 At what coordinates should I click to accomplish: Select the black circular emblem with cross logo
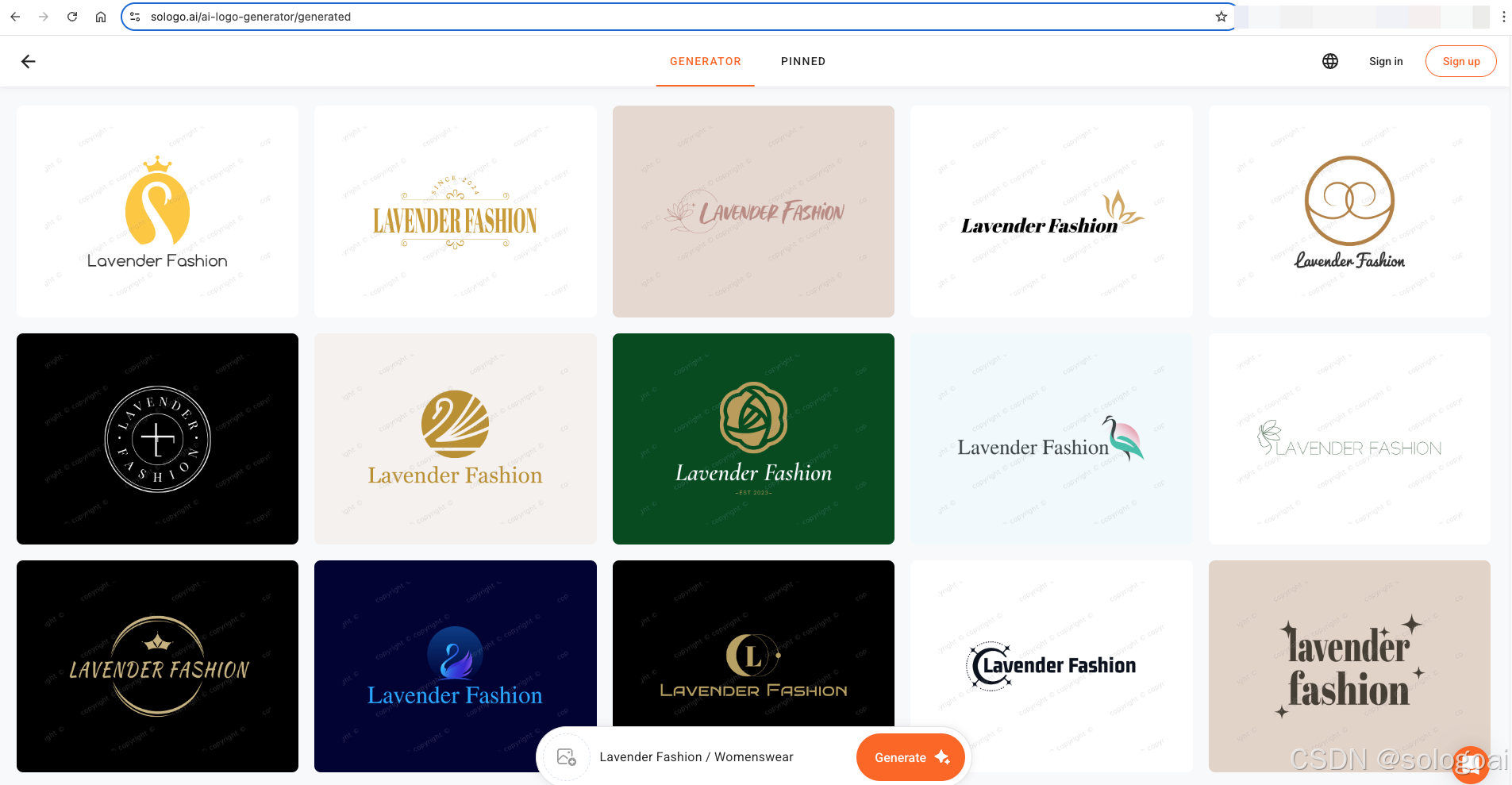157,439
